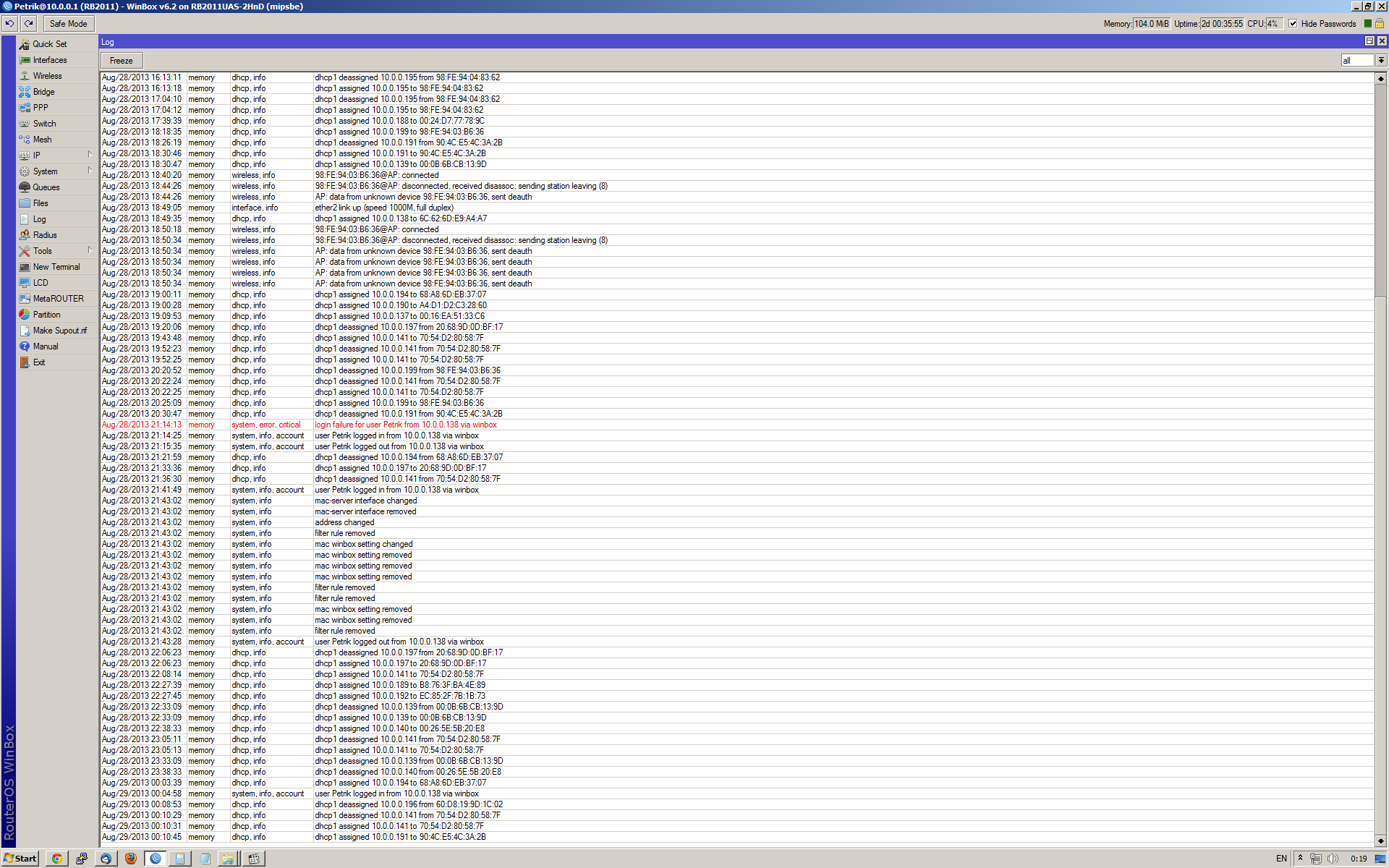1389x868 pixels.
Task: Toggle the Hide Passwords checkbox
Action: [1293, 24]
